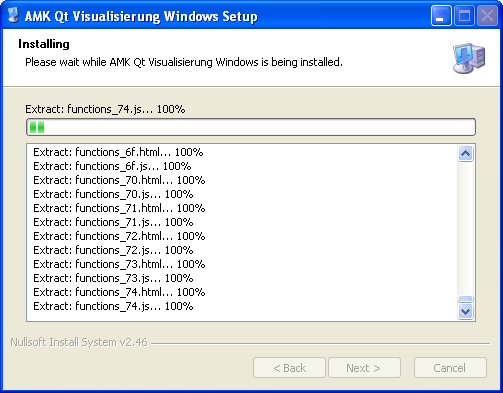Click the disabled maximize button
Image resolution: width=503 pixels, height=393 pixels.
[464, 15]
